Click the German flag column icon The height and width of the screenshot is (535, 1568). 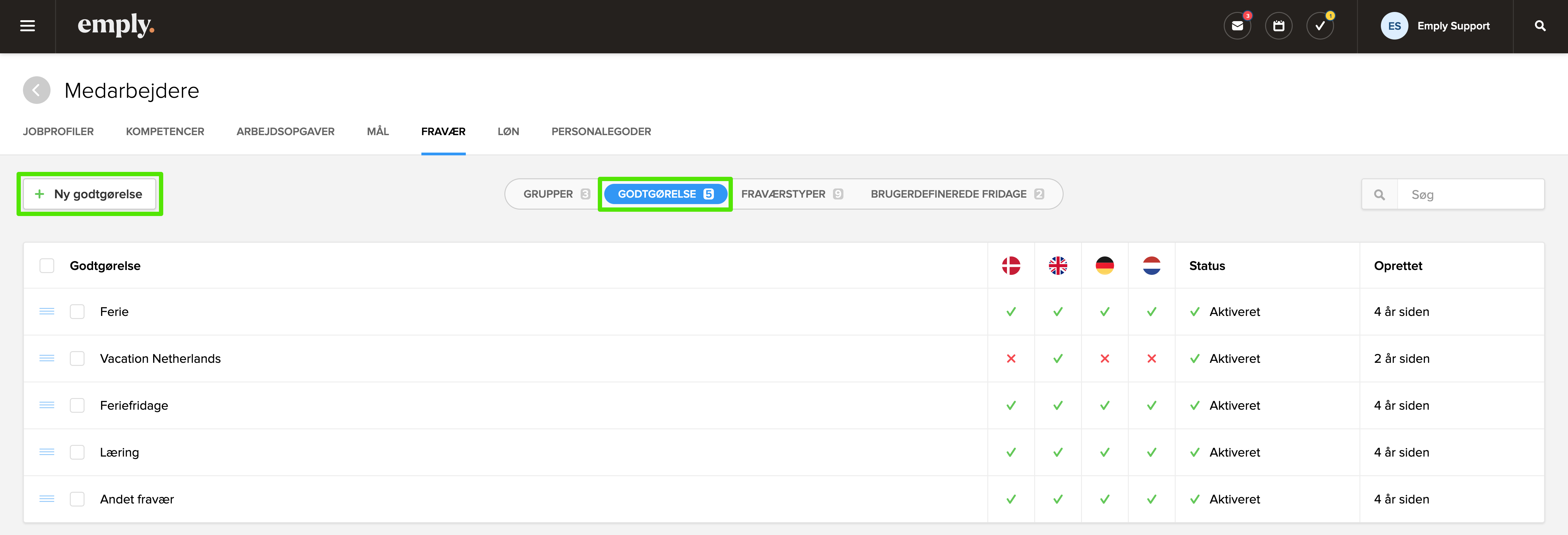coord(1104,266)
